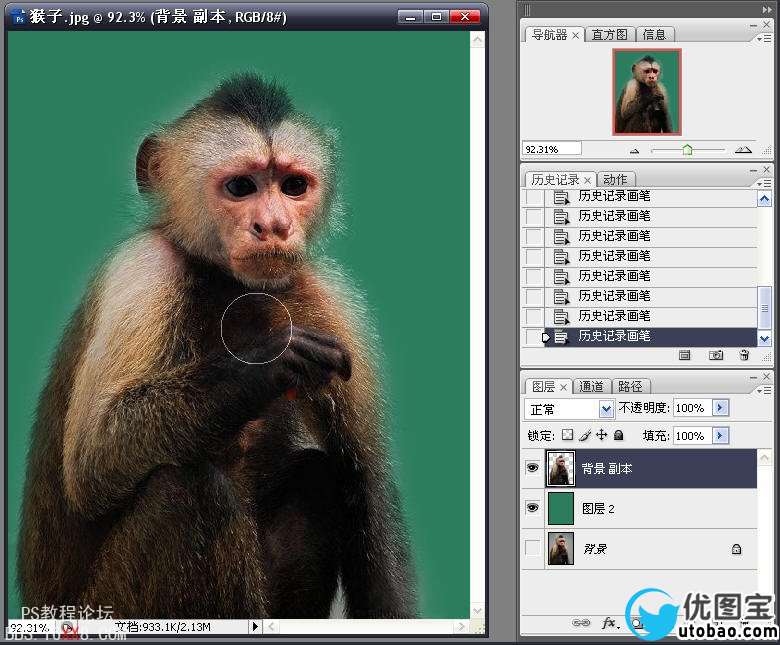Click the navigator 92.31% zoom field
Image resolution: width=780 pixels, height=645 pixels.
pos(551,149)
